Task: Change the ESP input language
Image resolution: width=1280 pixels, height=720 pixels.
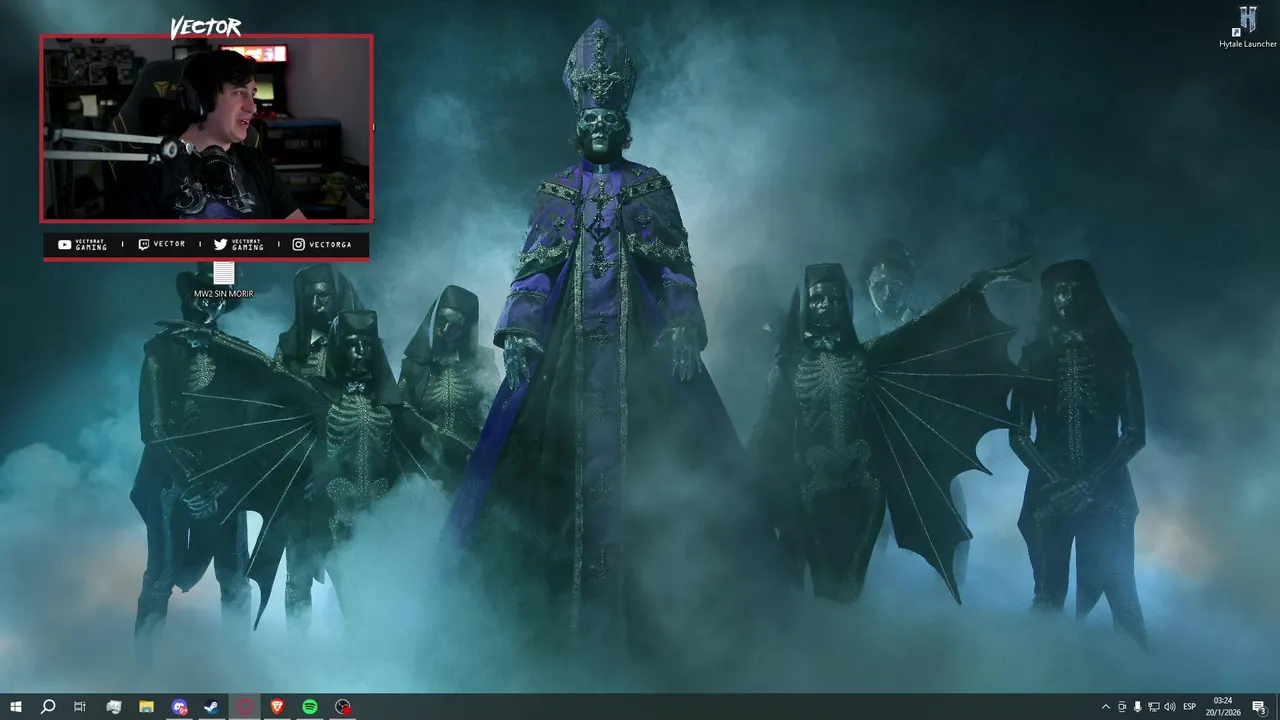Action: point(1189,707)
